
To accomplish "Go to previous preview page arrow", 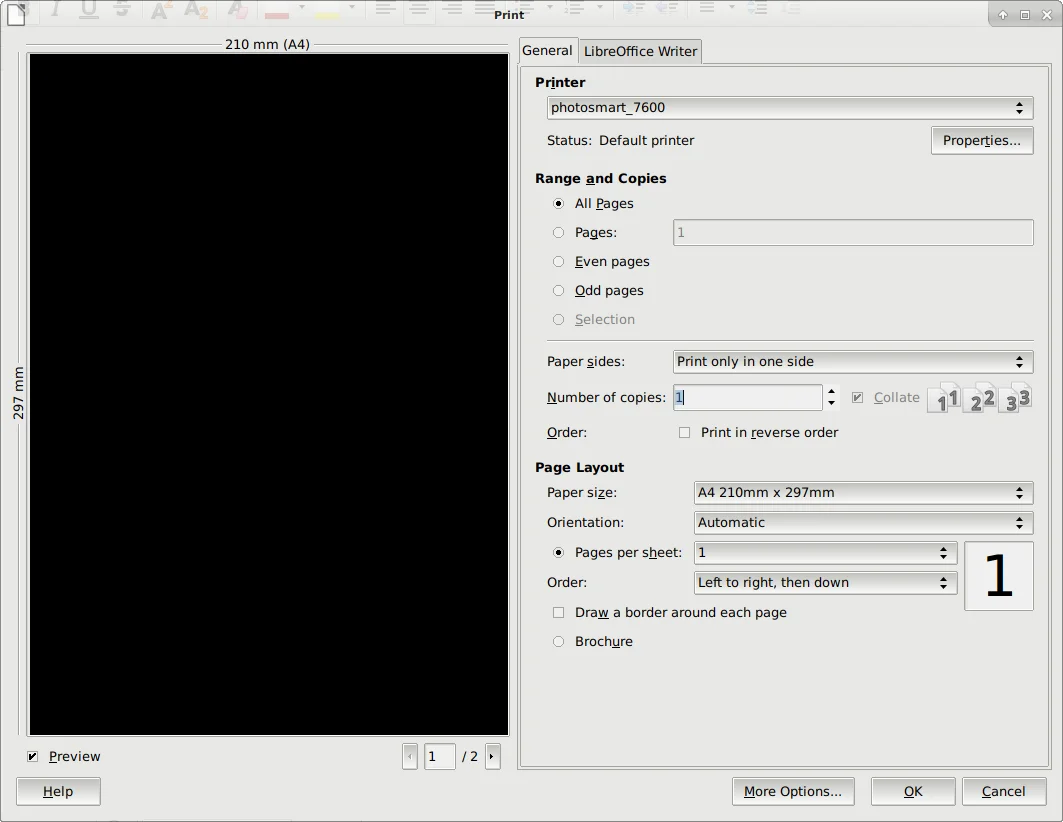I will [x=409, y=756].
